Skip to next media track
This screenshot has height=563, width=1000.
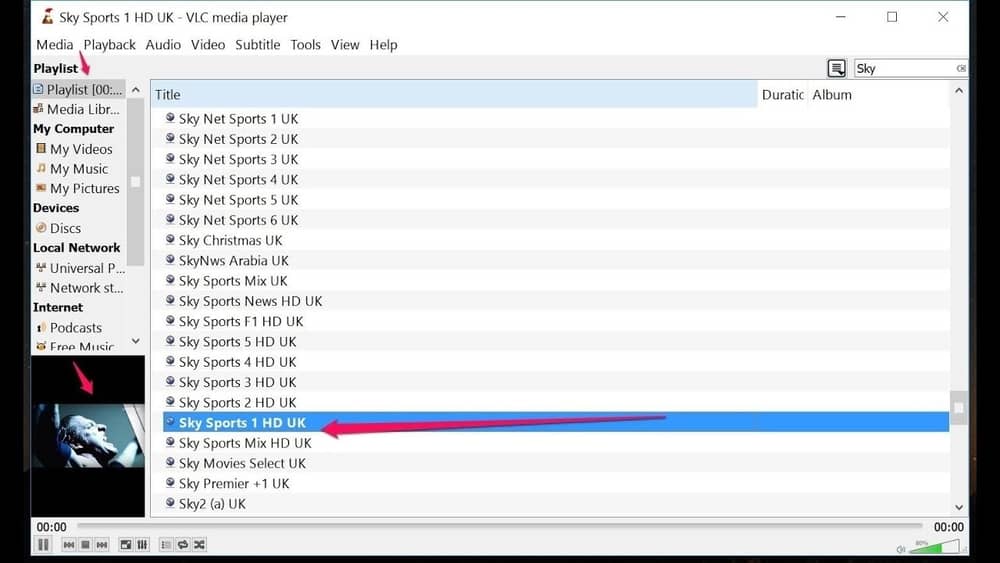102,545
